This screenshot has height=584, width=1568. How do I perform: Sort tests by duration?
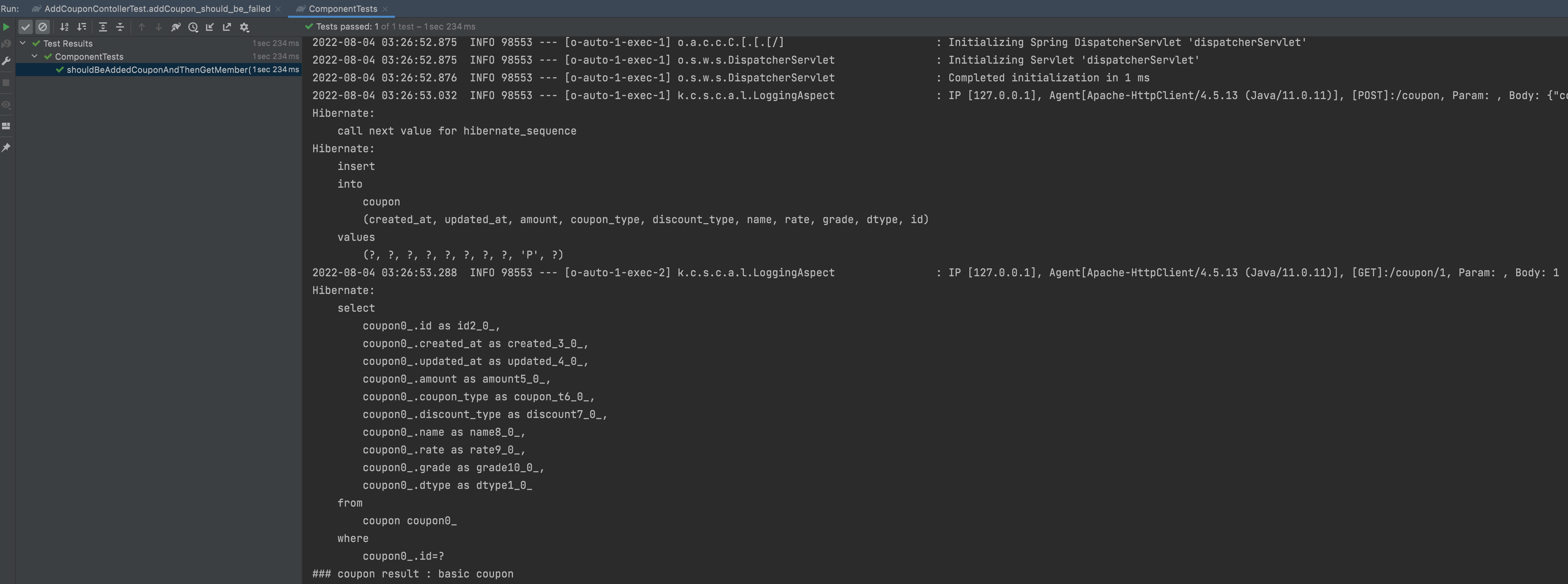(82, 27)
